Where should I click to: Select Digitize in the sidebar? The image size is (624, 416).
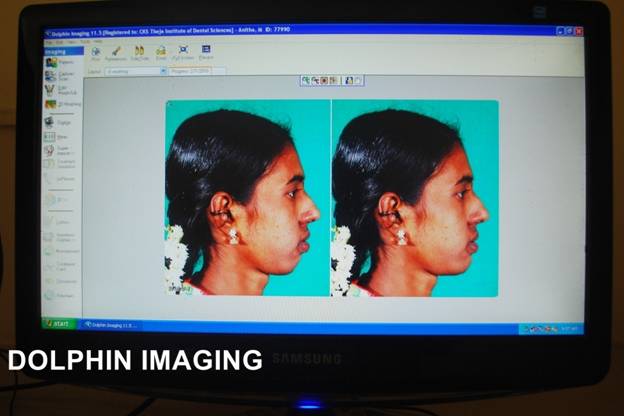click(58, 122)
